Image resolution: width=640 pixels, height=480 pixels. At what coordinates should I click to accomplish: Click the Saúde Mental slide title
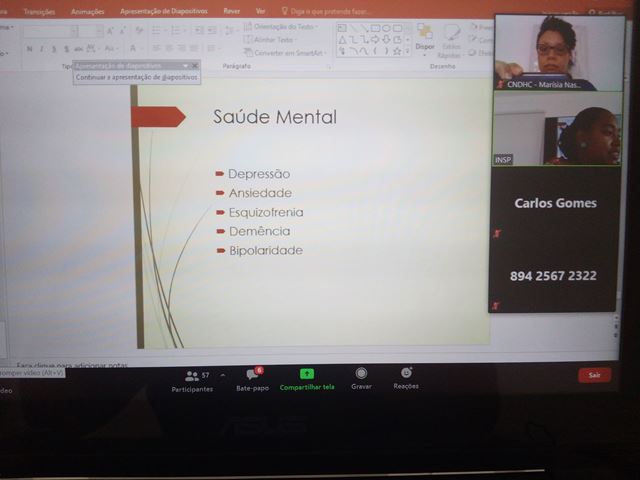coord(275,117)
